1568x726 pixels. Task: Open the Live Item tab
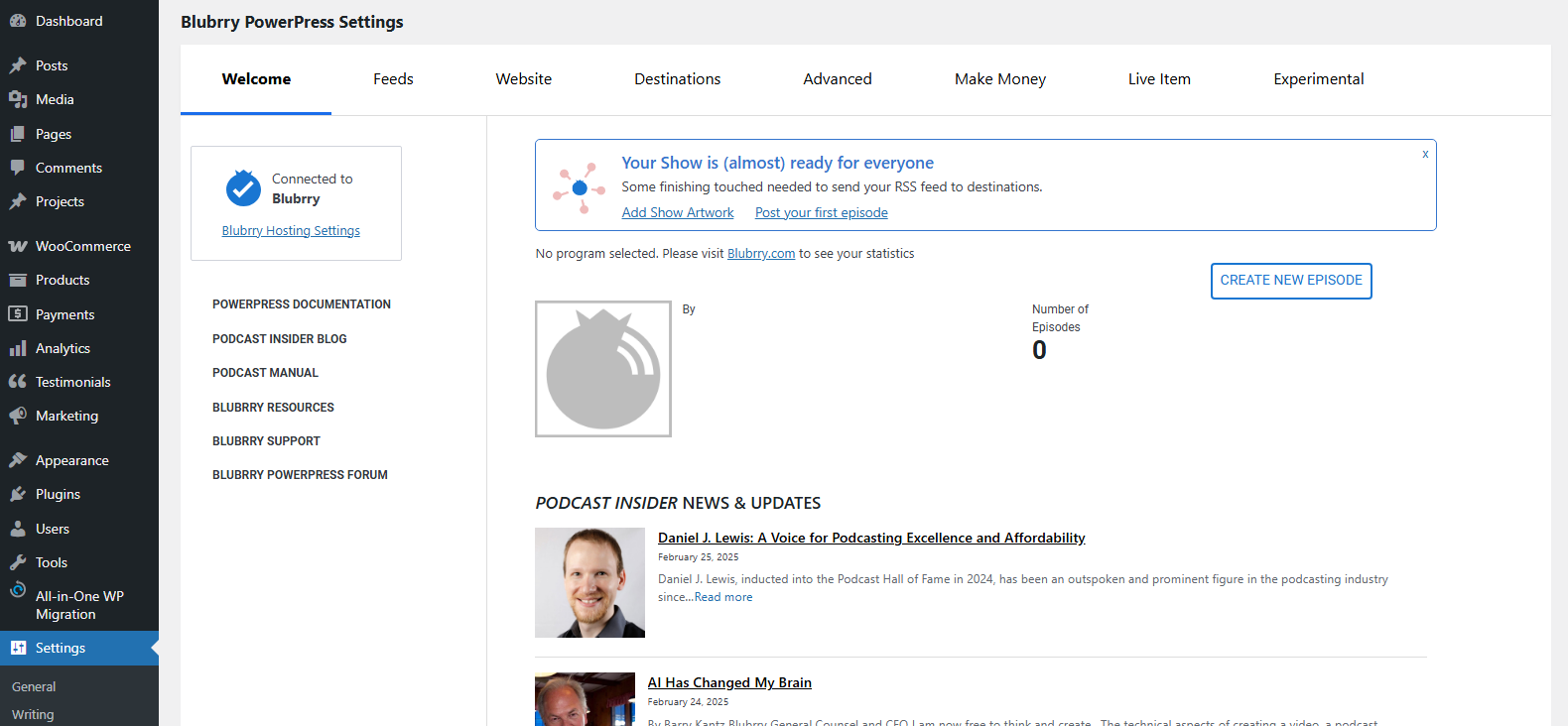[x=1159, y=79]
